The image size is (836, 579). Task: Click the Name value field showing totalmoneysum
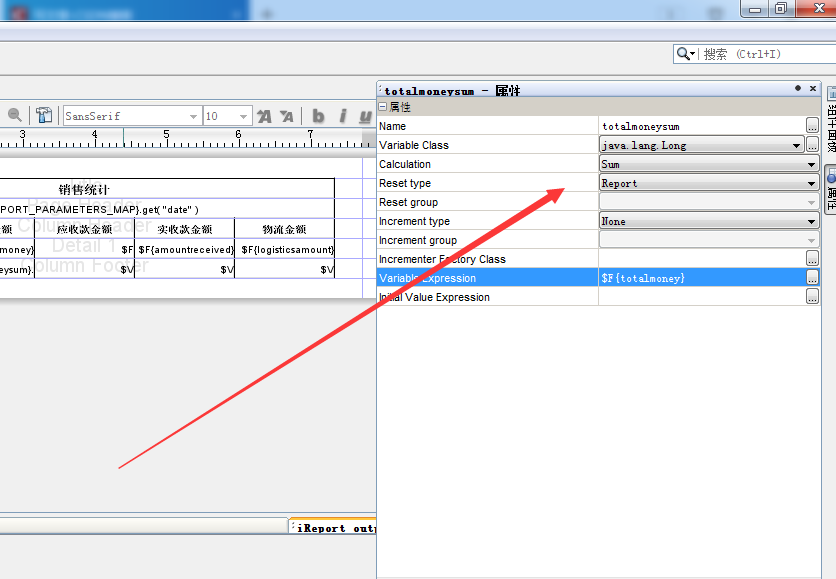point(690,126)
